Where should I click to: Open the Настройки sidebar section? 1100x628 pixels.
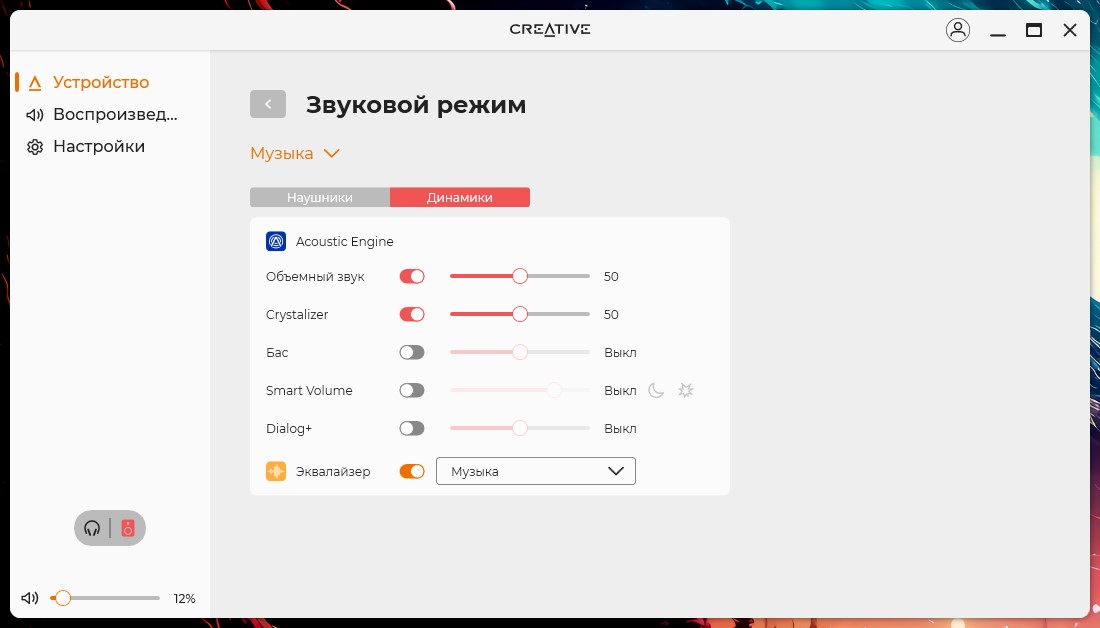[x=99, y=147]
